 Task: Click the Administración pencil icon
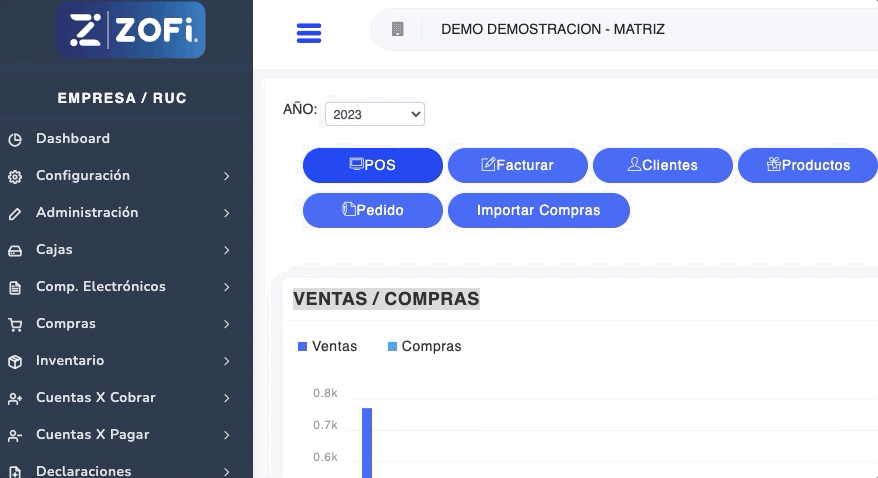coord(15,213)
